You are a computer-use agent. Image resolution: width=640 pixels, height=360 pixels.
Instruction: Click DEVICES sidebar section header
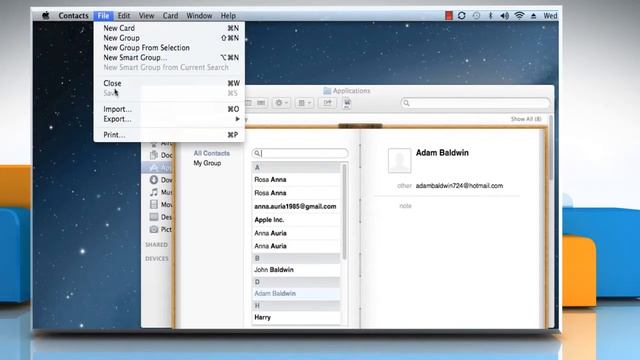pos(157,258)
